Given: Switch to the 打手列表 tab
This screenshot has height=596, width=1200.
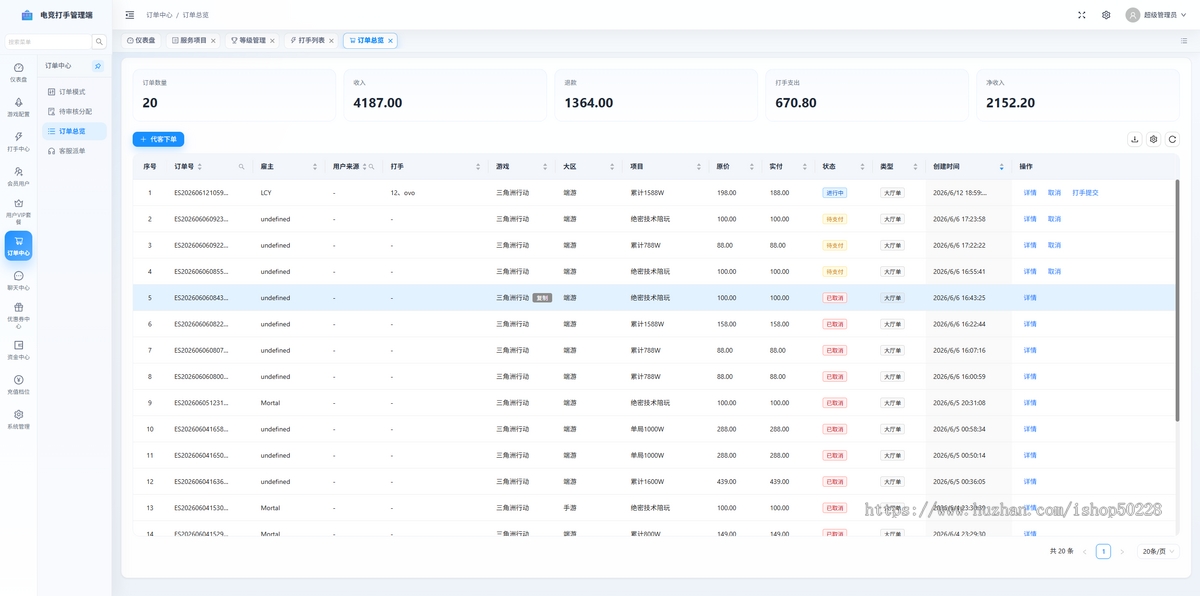Looking at the screenshot, I should pos(308,40).
